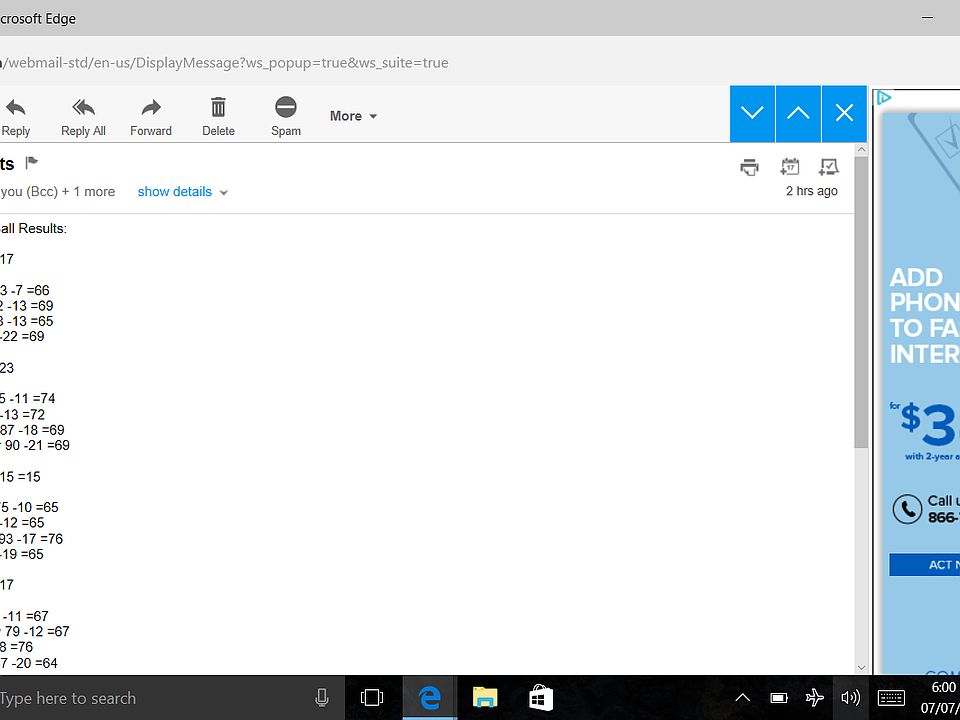Click the add-to-calendar icon
The width and height of the screenshot is (960, 720).
point(790,167)
